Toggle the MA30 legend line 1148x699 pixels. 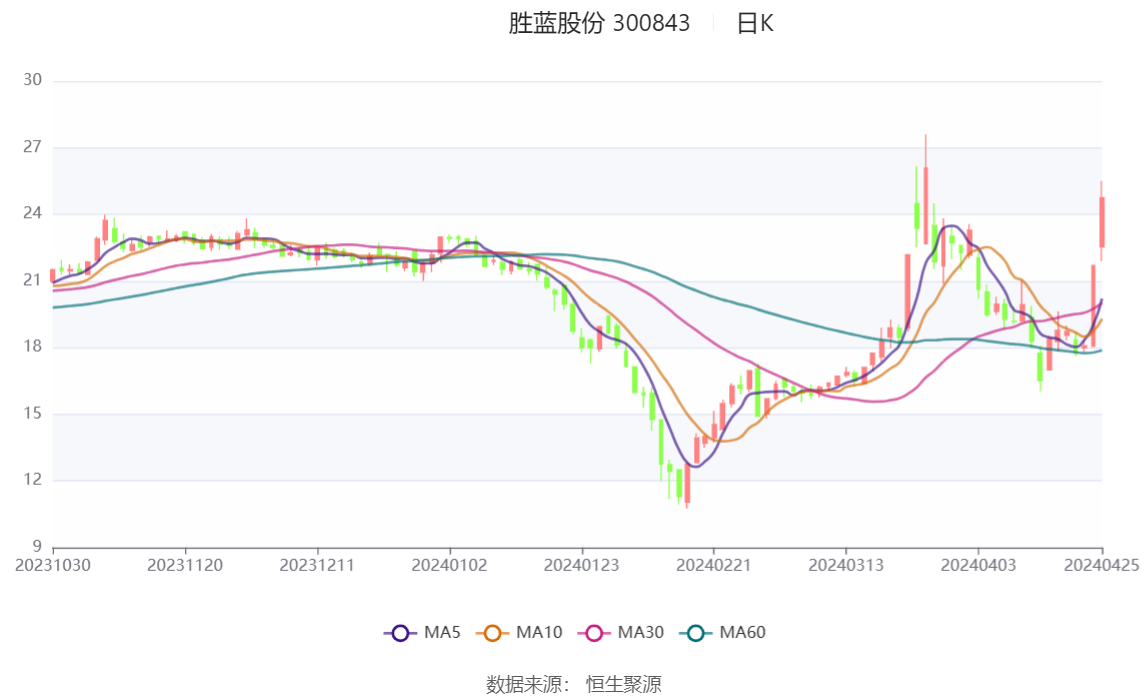click(621, 632)
